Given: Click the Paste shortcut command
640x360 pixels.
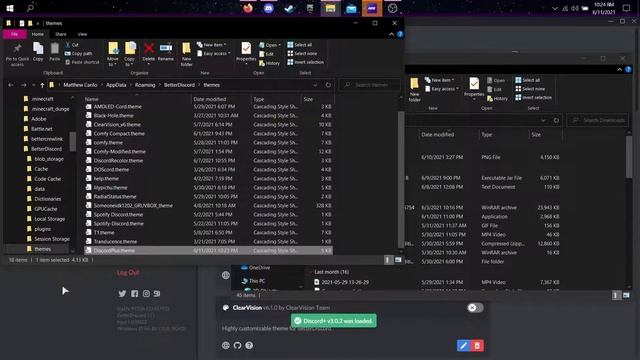Looking at the screenshot, I should (x=82, y=62).
